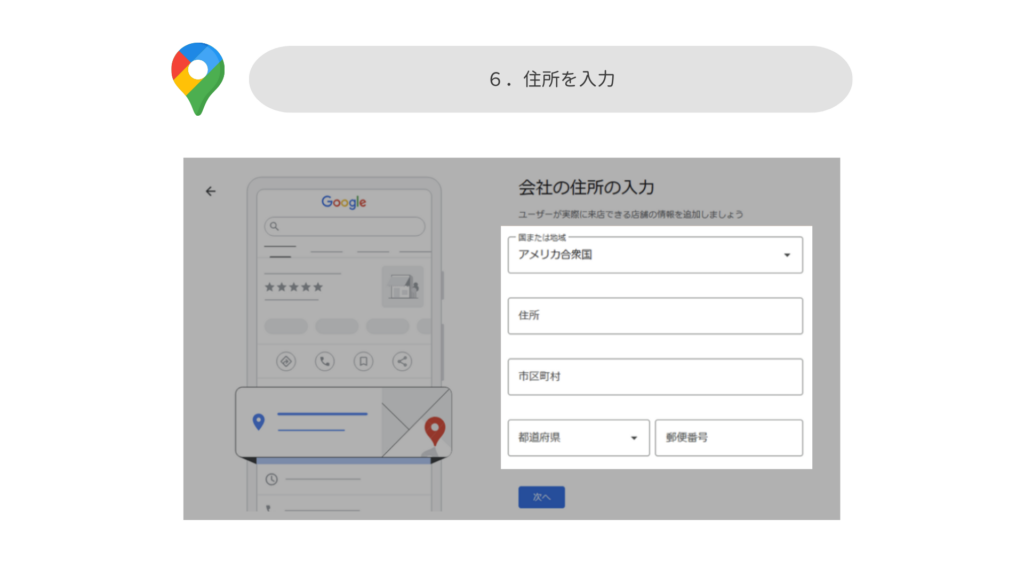The image size is (1024, 576).
Task: Click the blue 次へ next button
Action: (x=541, y=497)
